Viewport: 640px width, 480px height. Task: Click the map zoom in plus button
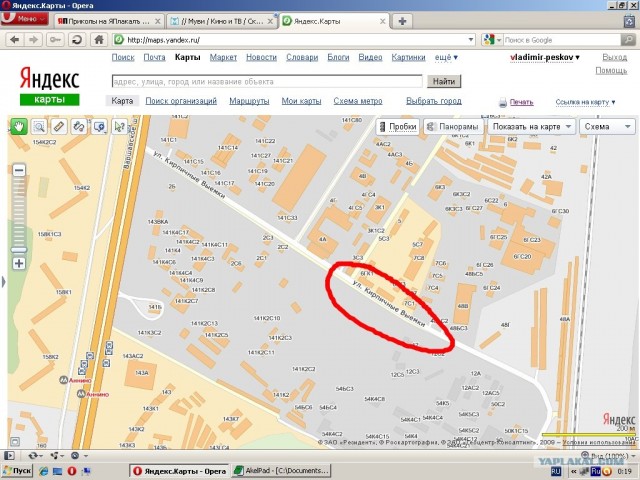coord(19,263)
